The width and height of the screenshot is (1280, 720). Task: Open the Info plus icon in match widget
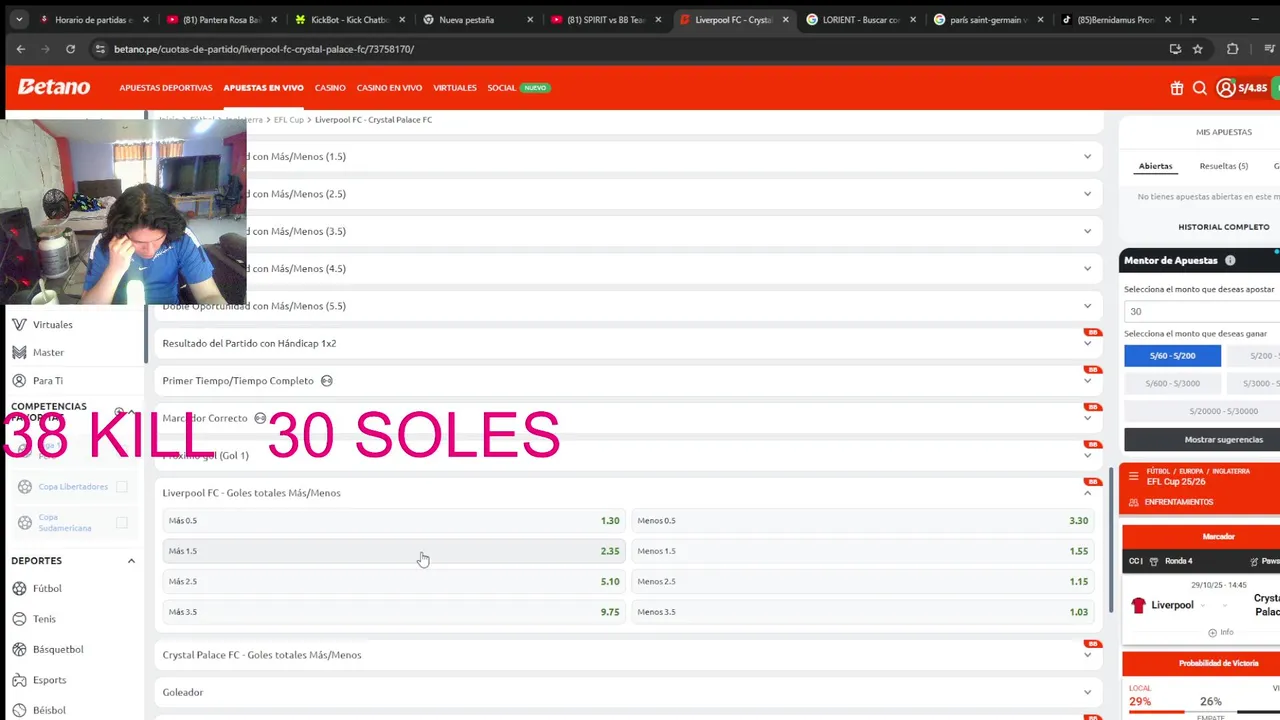pyautogui.click(x=1213, y=632)
